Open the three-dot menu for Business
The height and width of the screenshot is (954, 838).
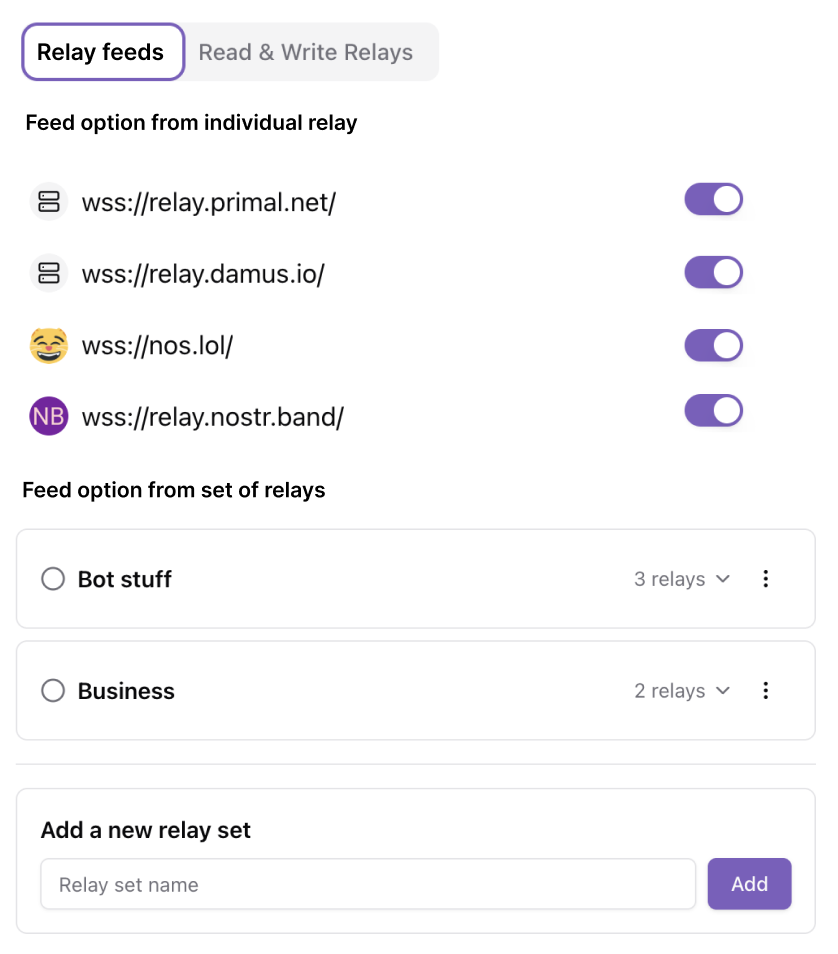tap(766, 691)
